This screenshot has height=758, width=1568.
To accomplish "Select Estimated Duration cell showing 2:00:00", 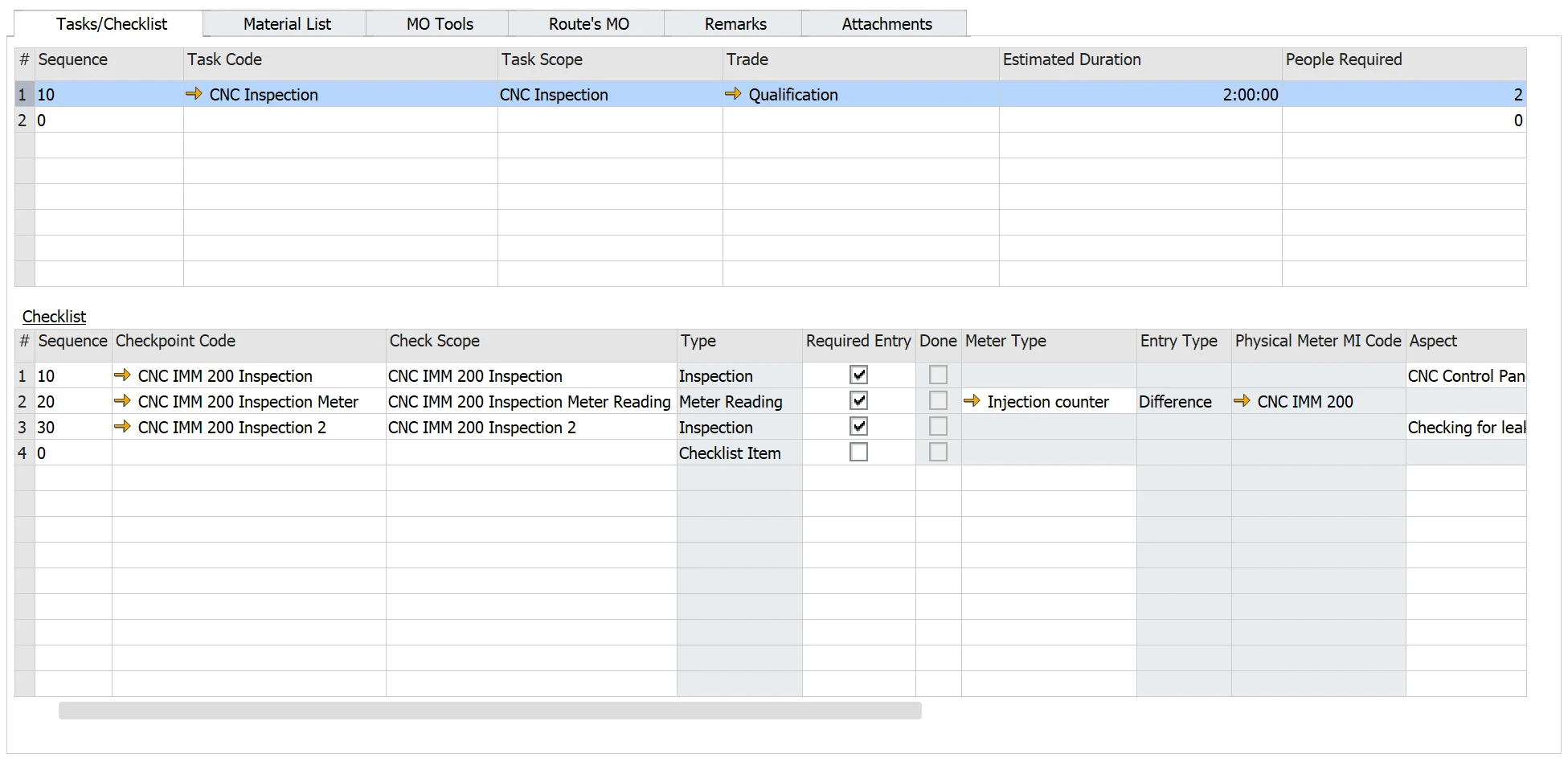I will click(x=1140, y=95).
